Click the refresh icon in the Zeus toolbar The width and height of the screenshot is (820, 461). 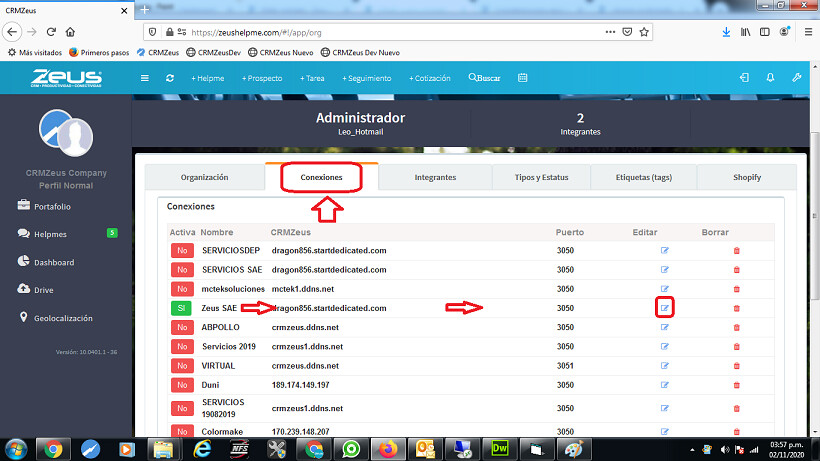coord(170,77)
